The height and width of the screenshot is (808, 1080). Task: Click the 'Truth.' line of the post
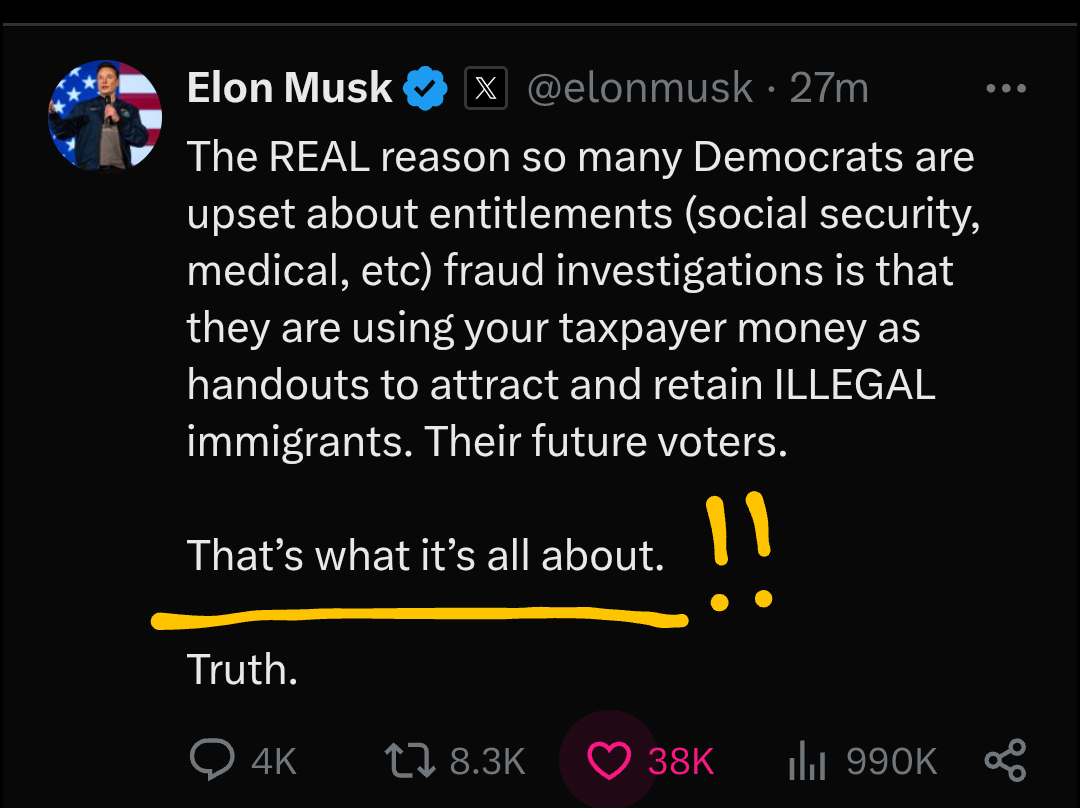(243, 670)
